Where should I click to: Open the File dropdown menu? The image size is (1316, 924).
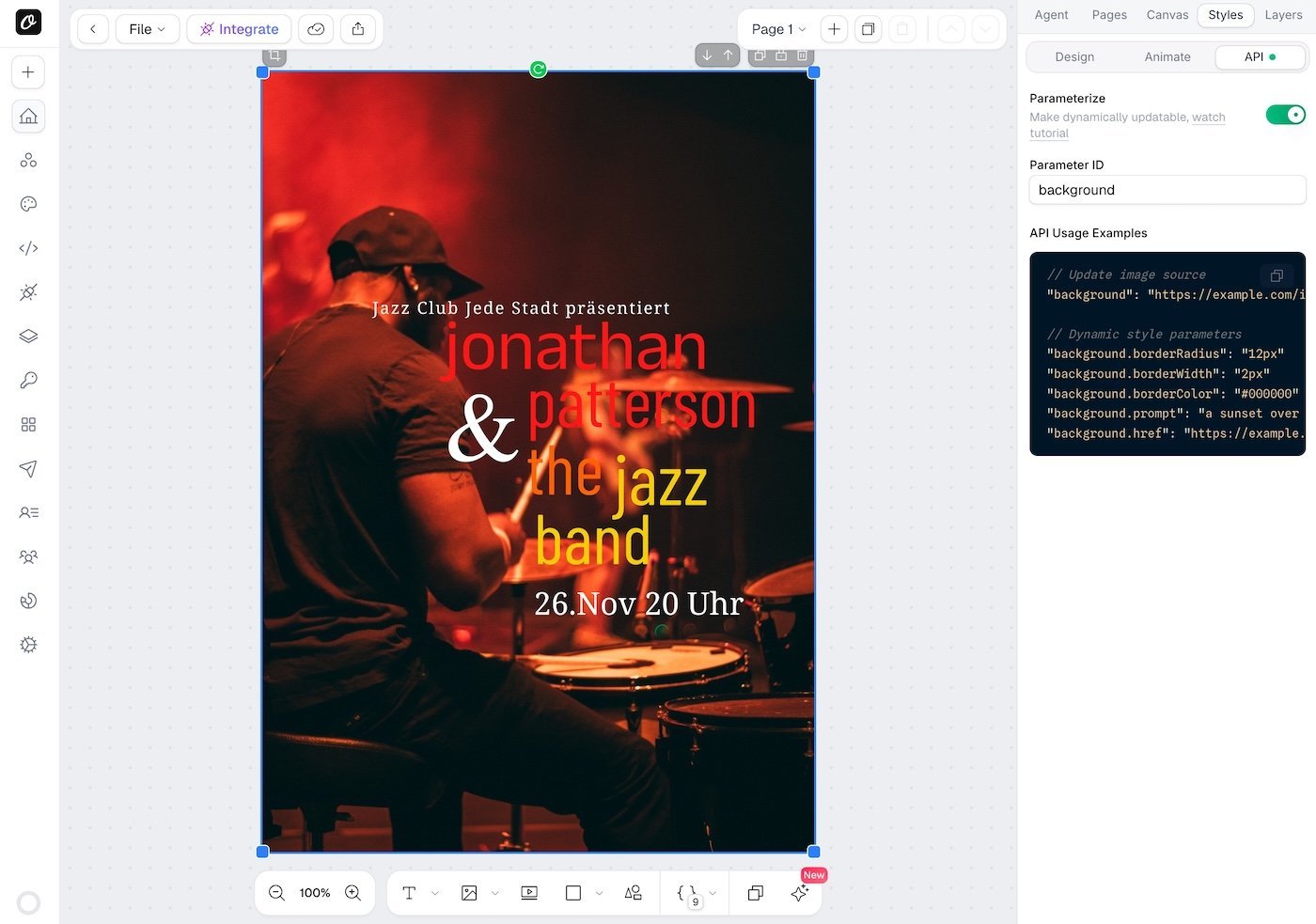point(147,29)
